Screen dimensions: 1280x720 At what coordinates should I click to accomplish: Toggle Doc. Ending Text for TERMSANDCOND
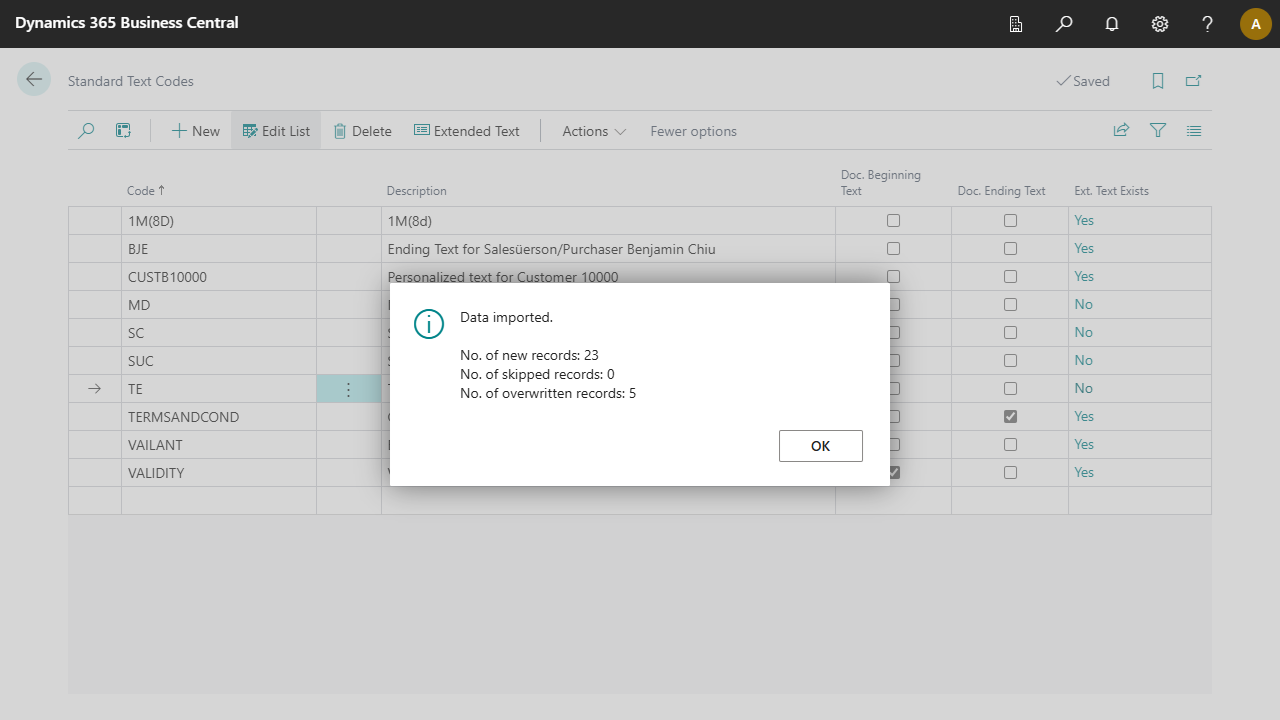point(1010,416)
